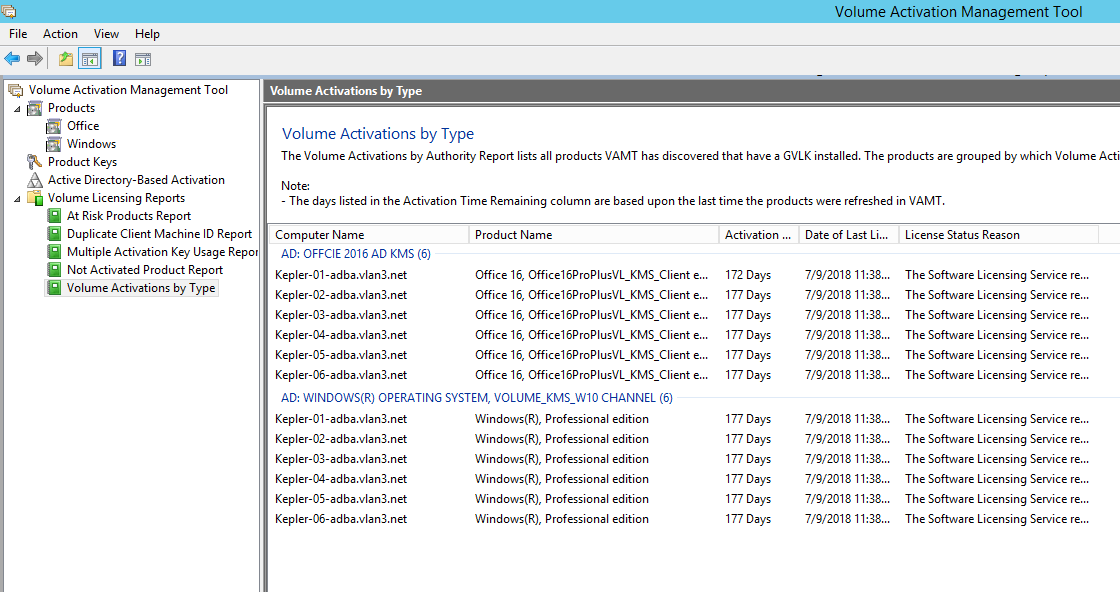1120x592 pixels.
Task: Open the Action menu
Action: click(x=60, y=33)
